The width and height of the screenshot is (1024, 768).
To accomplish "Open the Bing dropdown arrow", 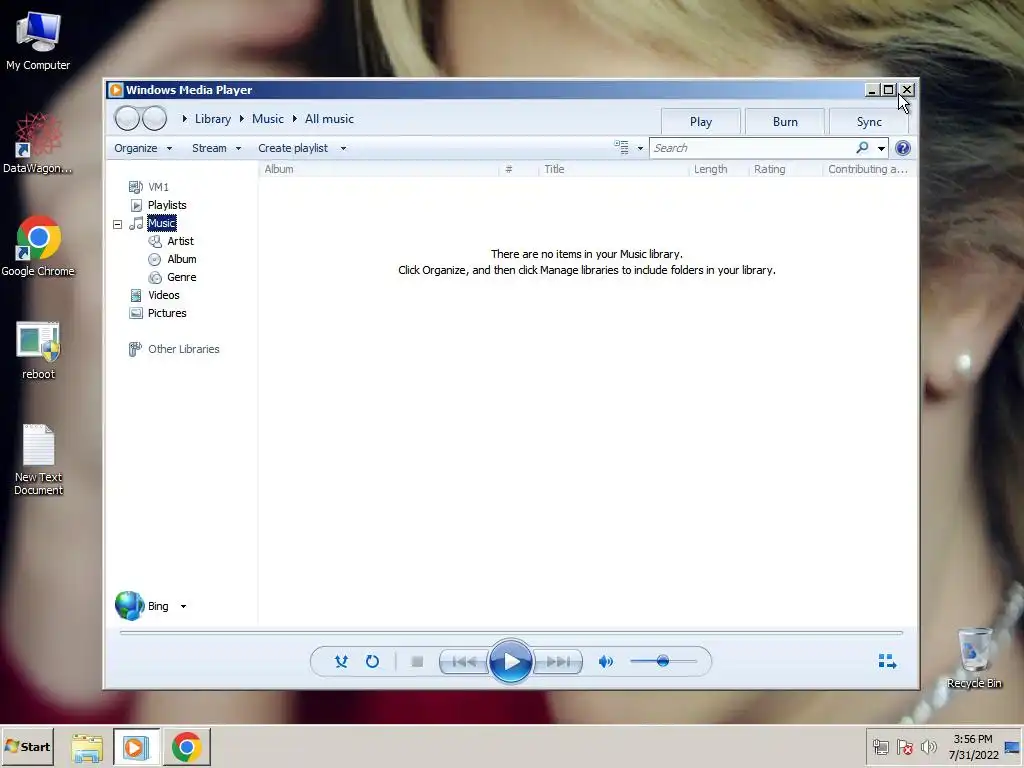I will point(184,607).
